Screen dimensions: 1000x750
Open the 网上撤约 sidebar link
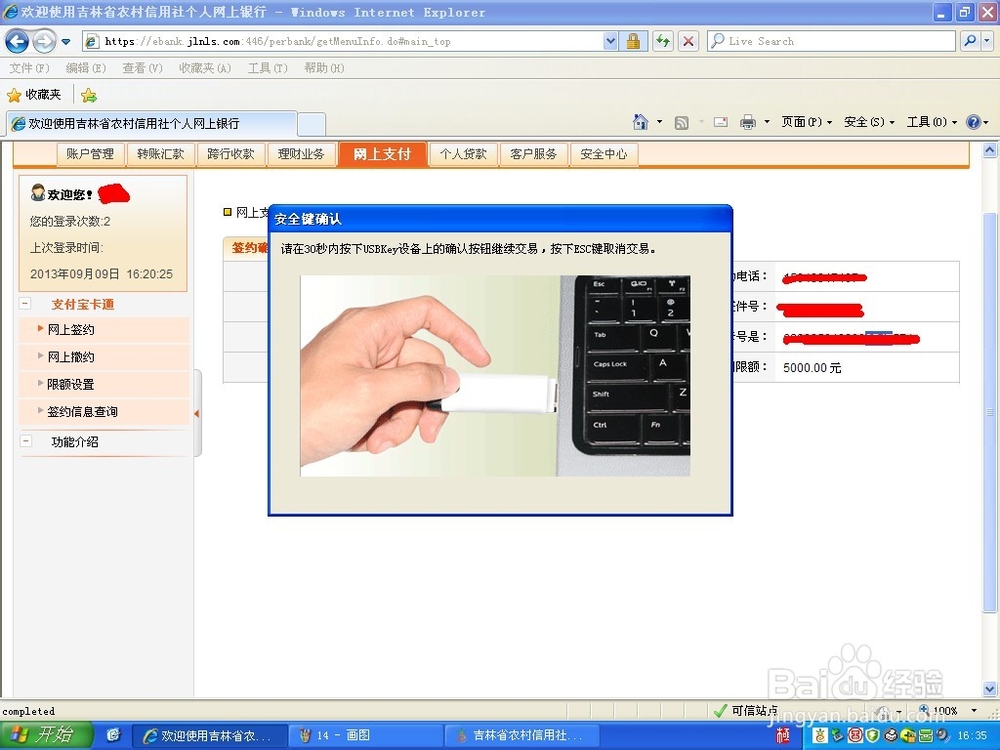tap(71, 357)
